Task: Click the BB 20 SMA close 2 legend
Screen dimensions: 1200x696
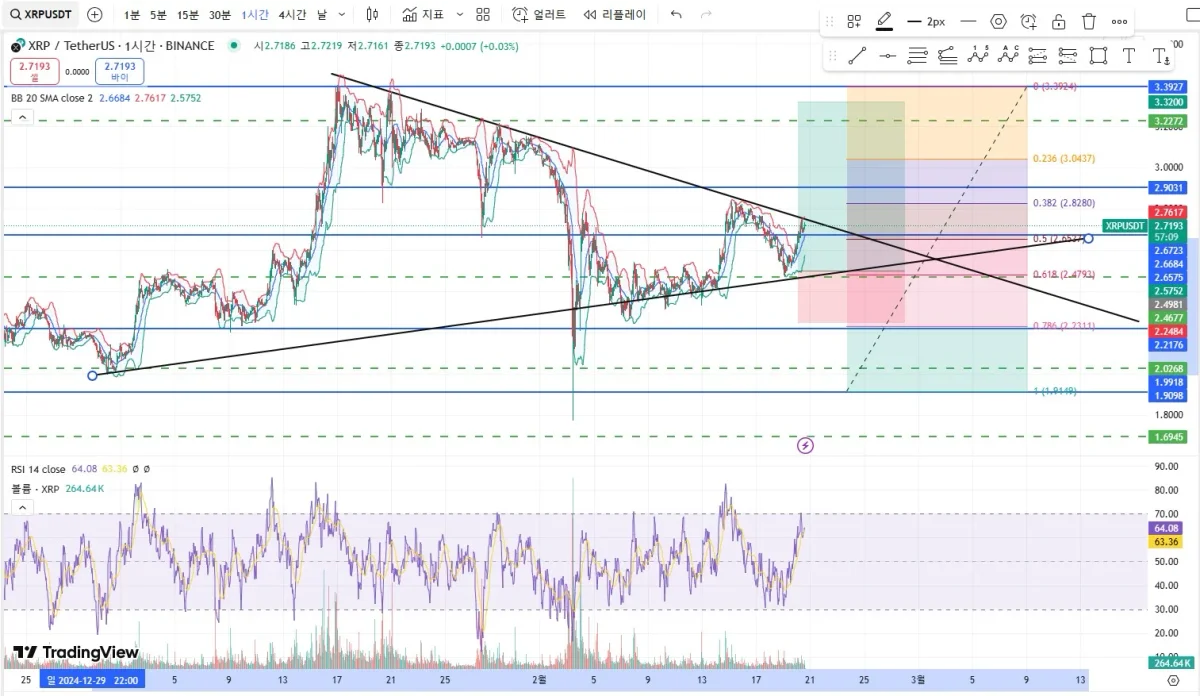Action: coord(52,98)
